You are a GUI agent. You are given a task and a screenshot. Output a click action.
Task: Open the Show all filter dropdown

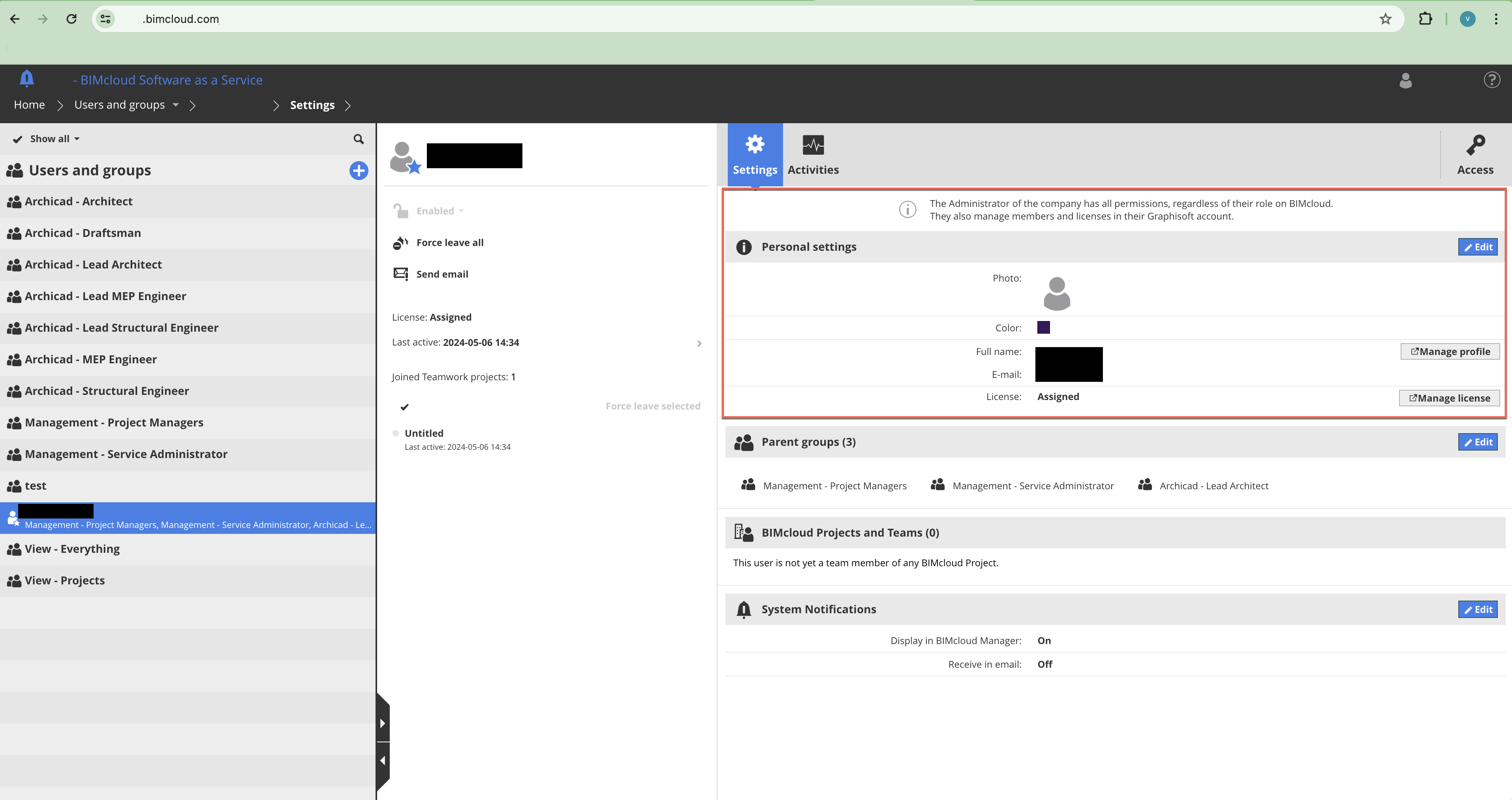coord(54,139)
